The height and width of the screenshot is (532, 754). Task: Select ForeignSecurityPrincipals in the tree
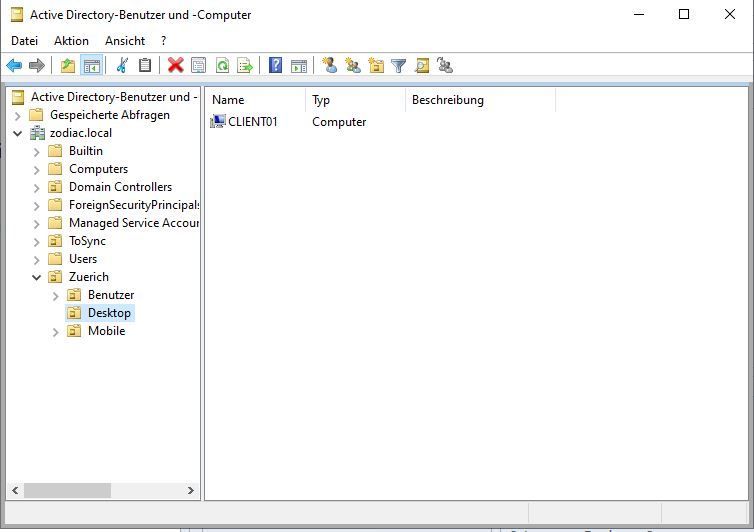133,205
